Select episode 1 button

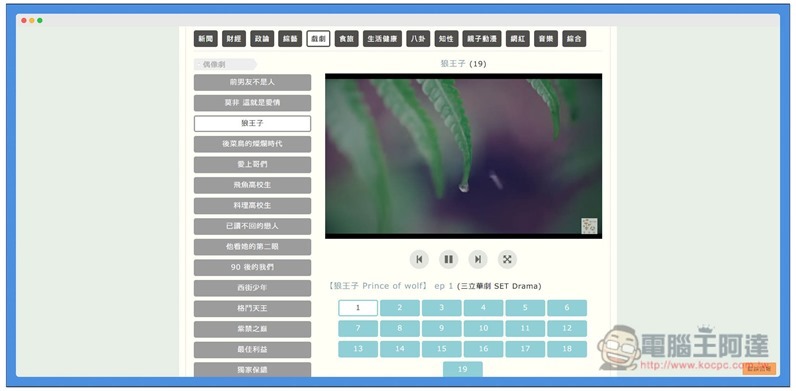[358, 308]
